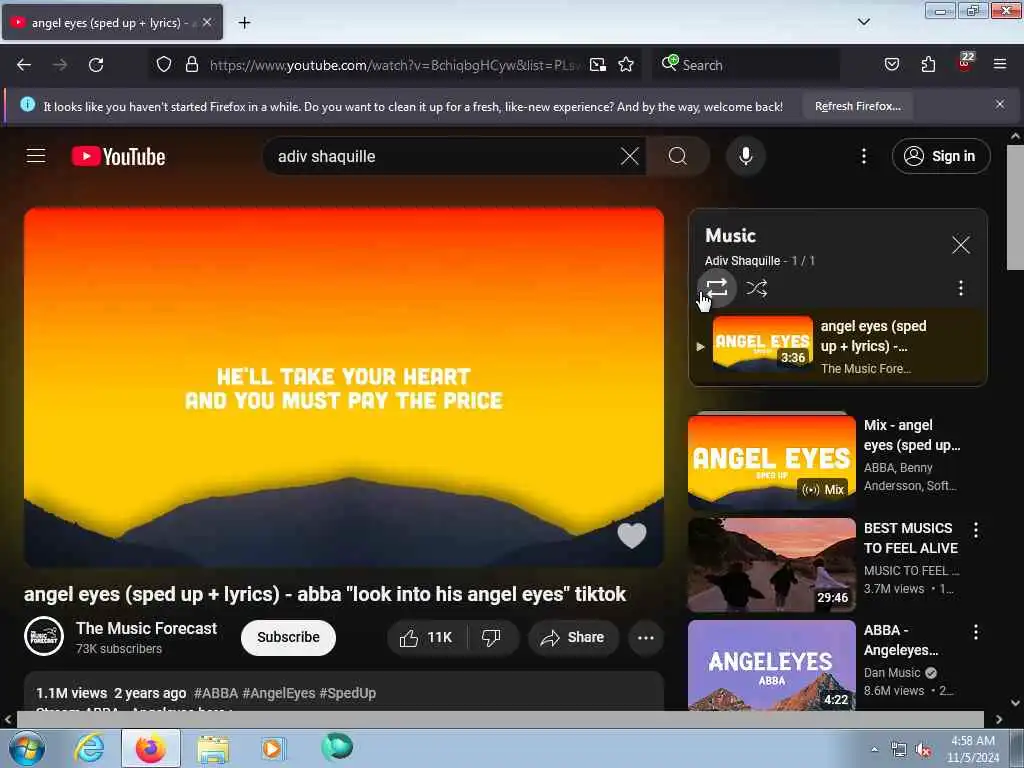The width and height of the screenshot is (1024, 768).
Task: Close the Music playlist panel
Action: coord(961,245)
